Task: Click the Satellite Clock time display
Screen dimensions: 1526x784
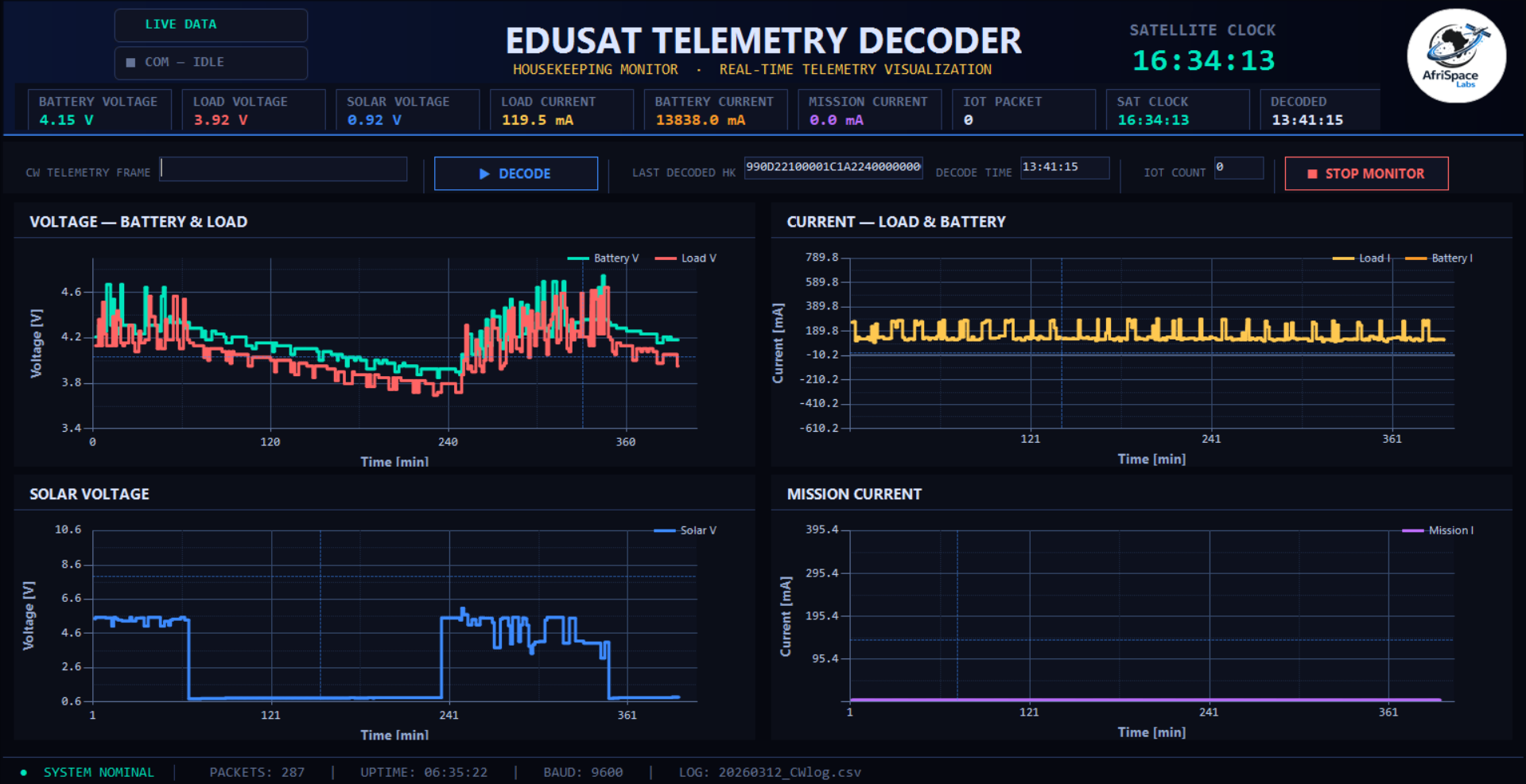Action: coord(1203,60)
